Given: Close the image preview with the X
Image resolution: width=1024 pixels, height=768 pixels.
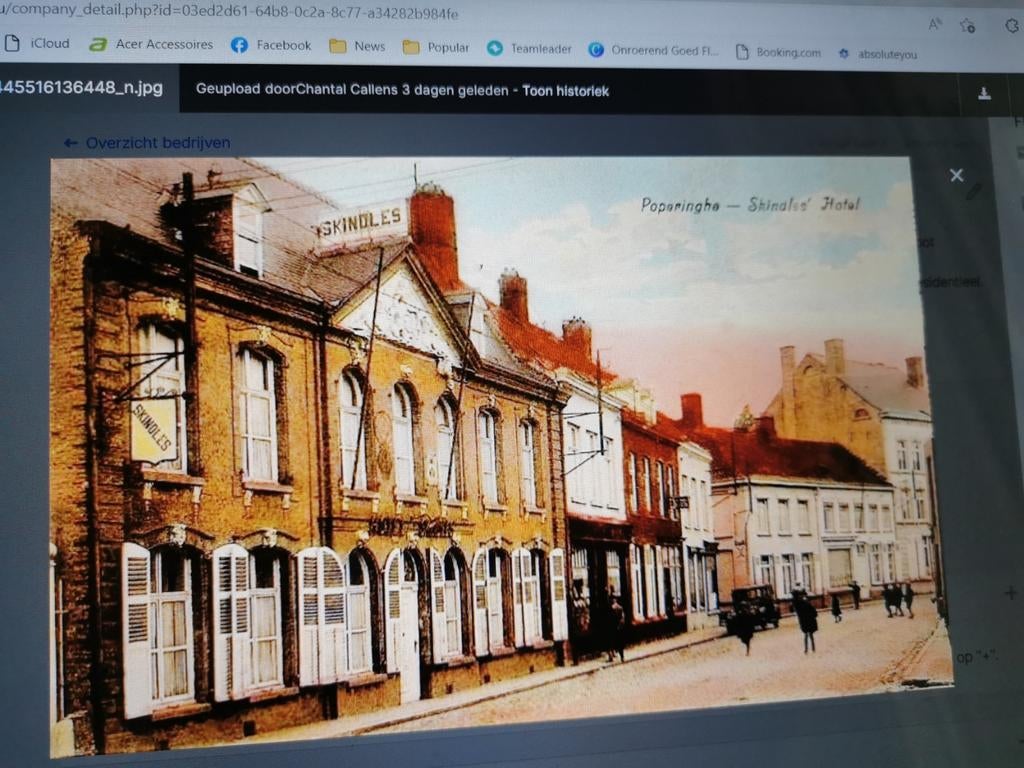Looking at the screenshot, I should click(x=956, y=175).
